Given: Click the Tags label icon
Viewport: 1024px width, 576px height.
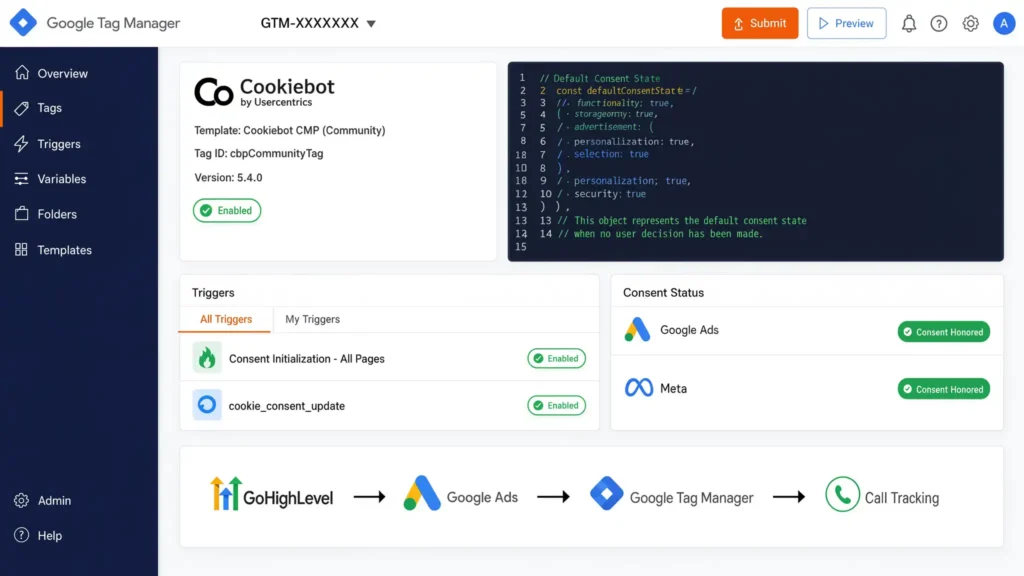Looking at the screenshot, I should (x=22, y=108).
